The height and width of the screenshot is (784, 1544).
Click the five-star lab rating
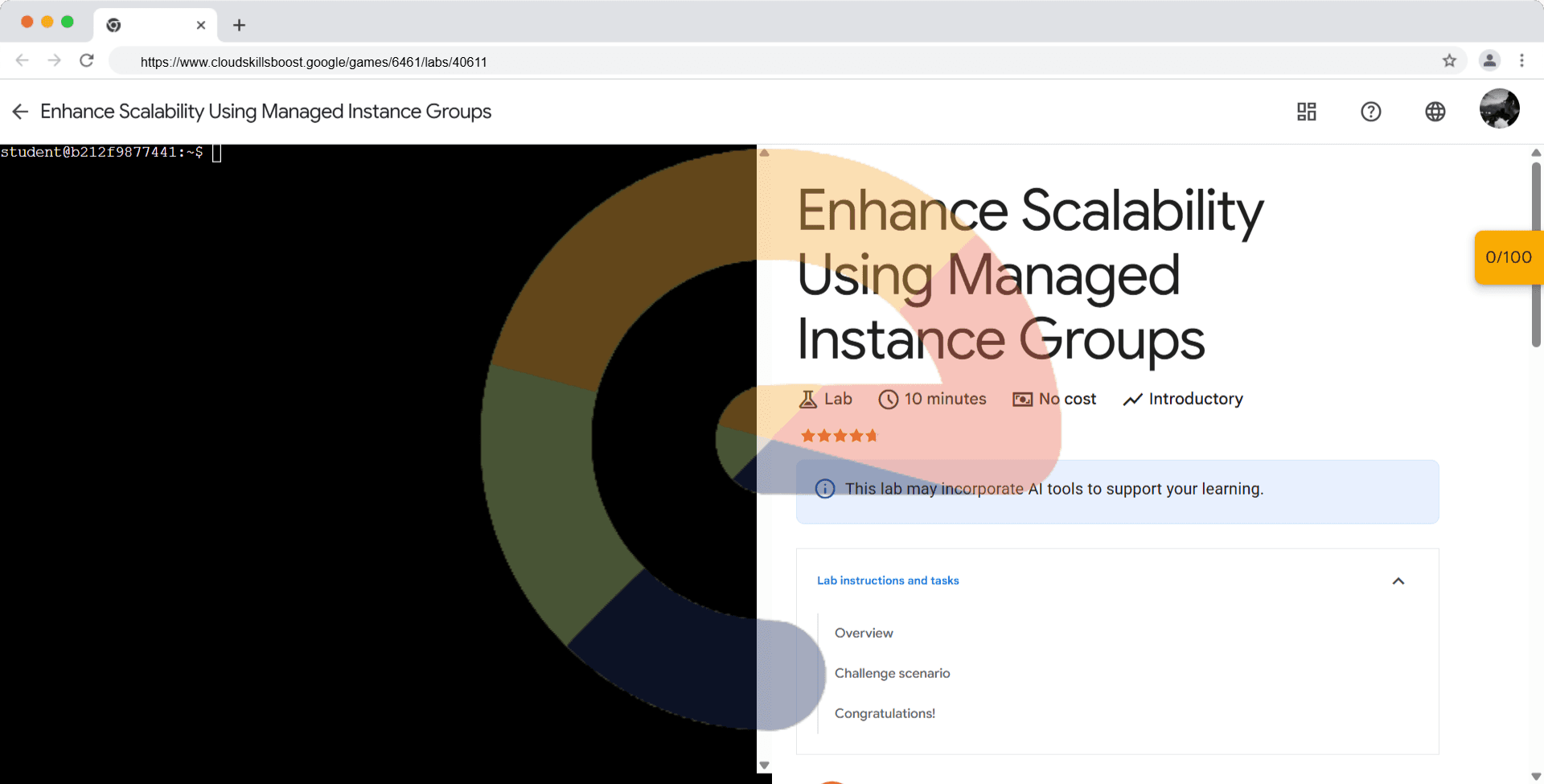click(x=839, y=436)
